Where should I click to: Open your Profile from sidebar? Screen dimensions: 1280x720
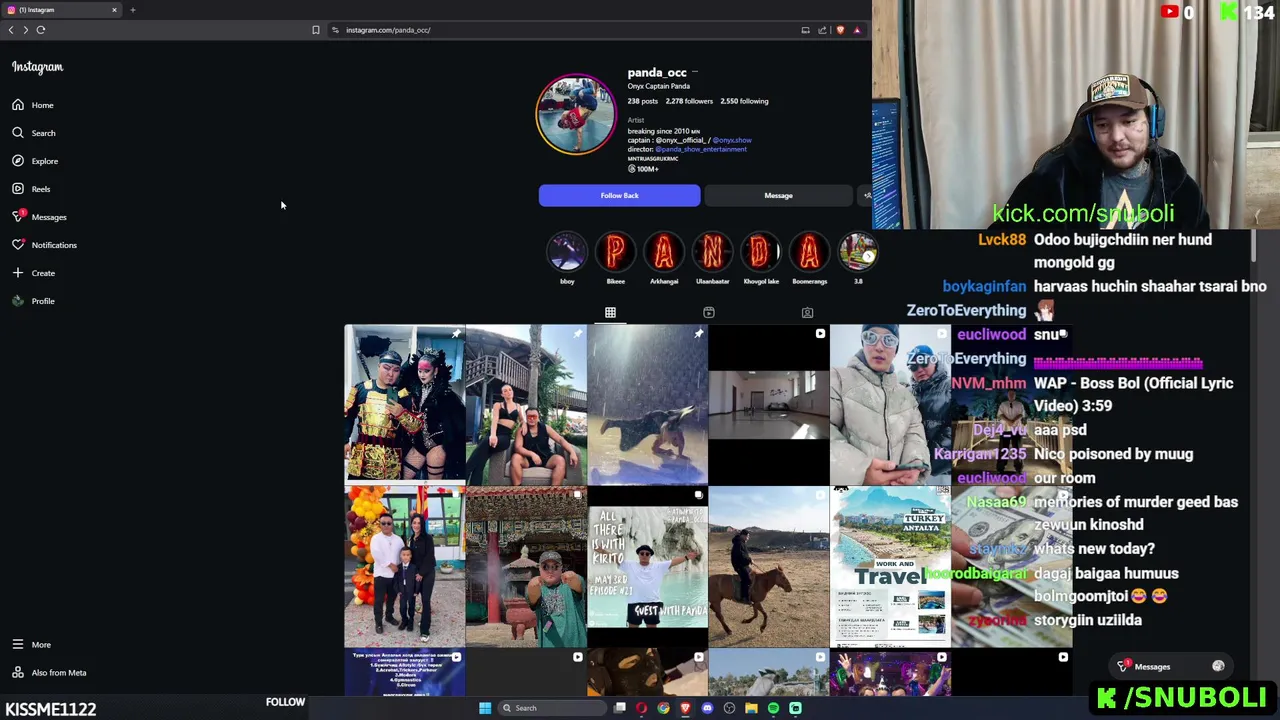(33, 301)
